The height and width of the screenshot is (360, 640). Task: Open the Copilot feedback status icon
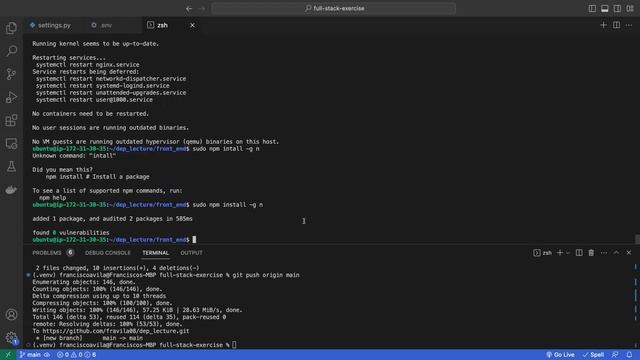(x=615, y=355)
